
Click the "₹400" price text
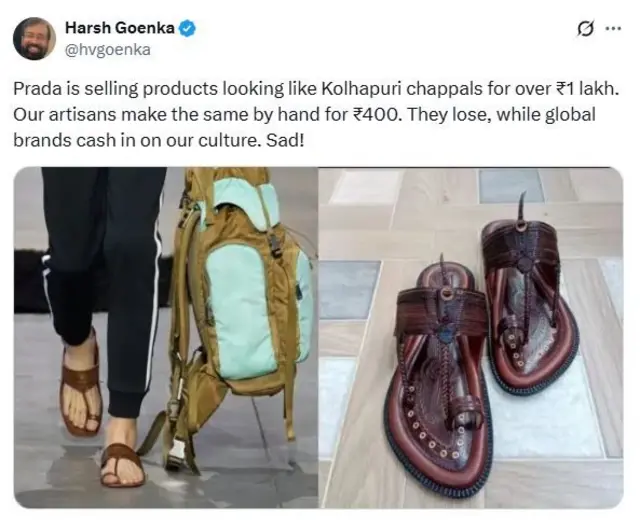pyautogui.click(x=372, y=114)
